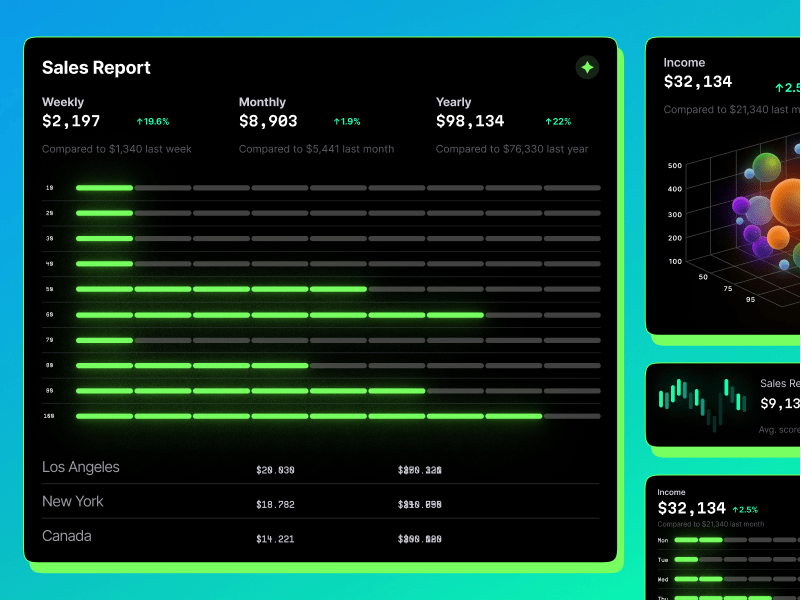Expand the New York table row
Image resolution: width=801 pixels, height=601 pixels.
tap(72, 501)
